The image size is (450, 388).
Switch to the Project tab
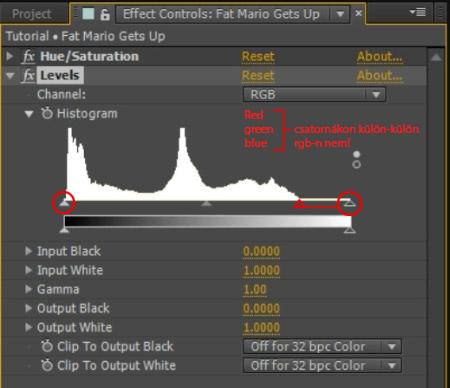click(31, 14)
